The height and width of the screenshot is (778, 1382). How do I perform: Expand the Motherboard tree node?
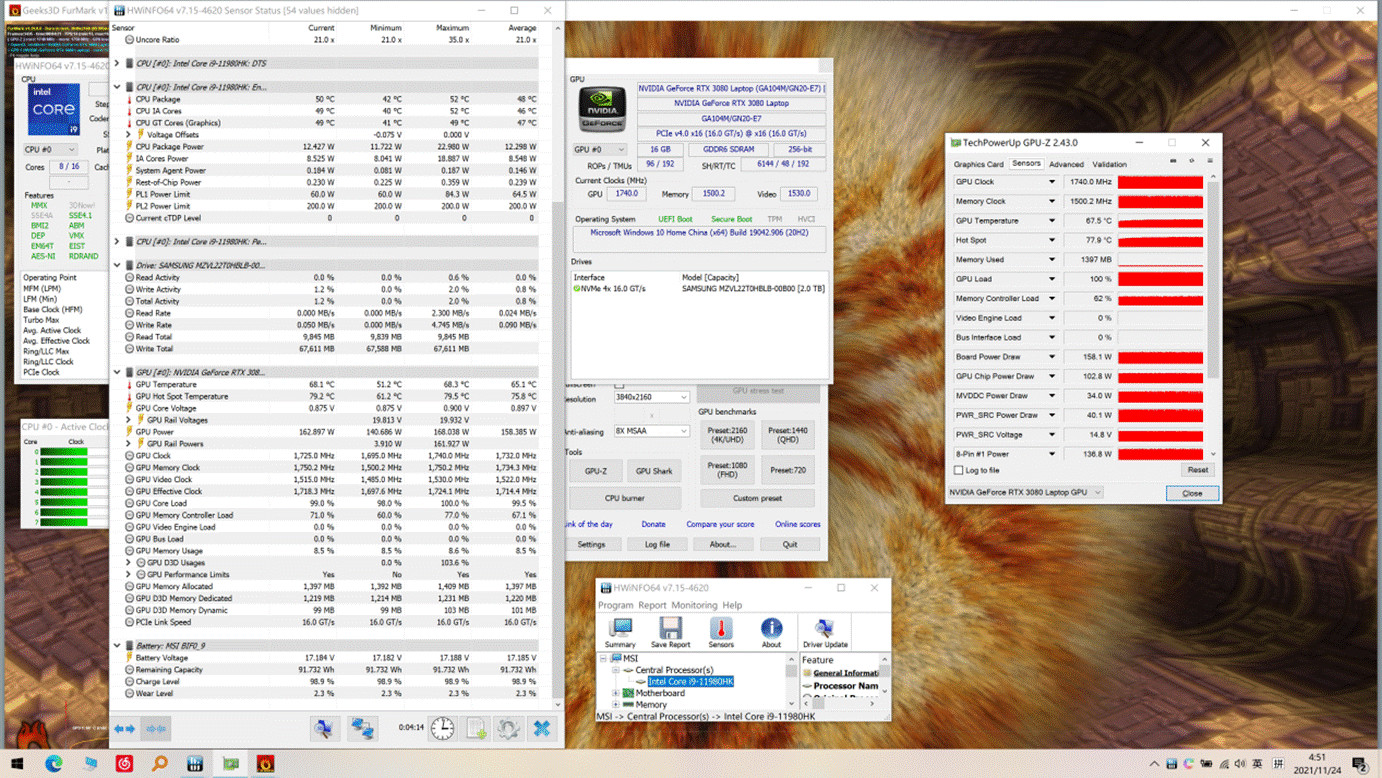(616, 693)
